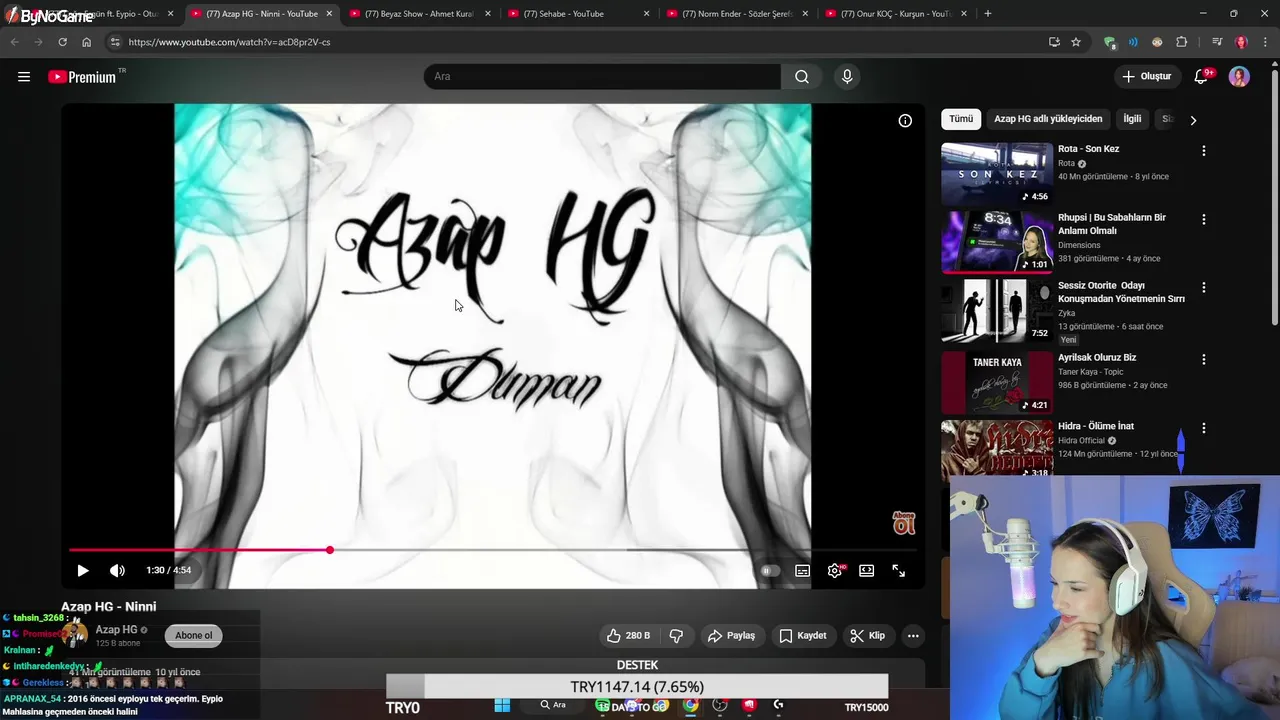The width and height of the screenshot is (1280, 720).
Task: Toggle subtitles in the player
Action: click(x=802, y=570)
